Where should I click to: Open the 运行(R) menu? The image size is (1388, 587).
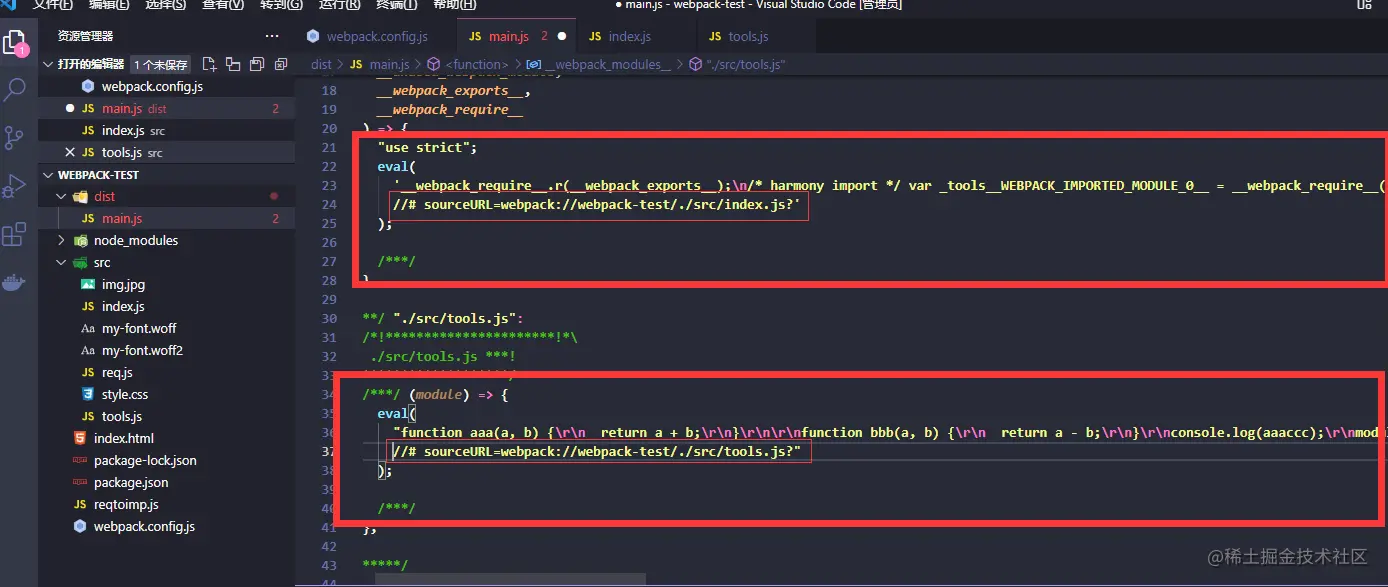pyautogui.click(x=339, y=5)
